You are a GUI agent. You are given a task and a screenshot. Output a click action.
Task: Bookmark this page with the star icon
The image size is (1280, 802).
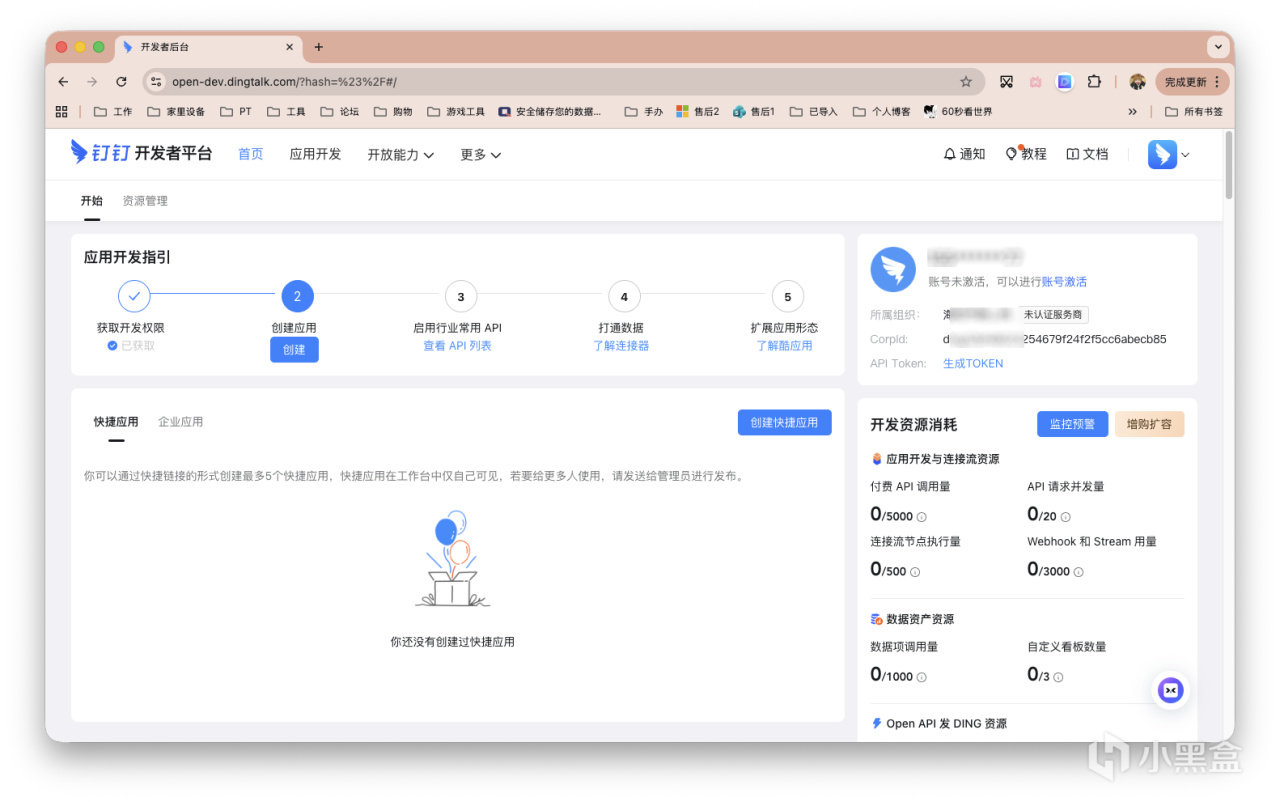pos(966,82)
